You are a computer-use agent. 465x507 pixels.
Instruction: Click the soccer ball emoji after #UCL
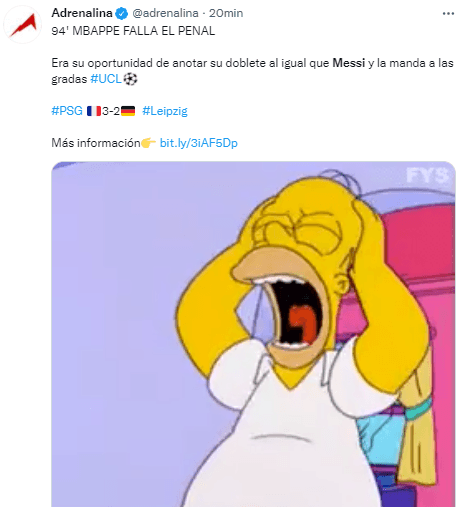[130, 79]
